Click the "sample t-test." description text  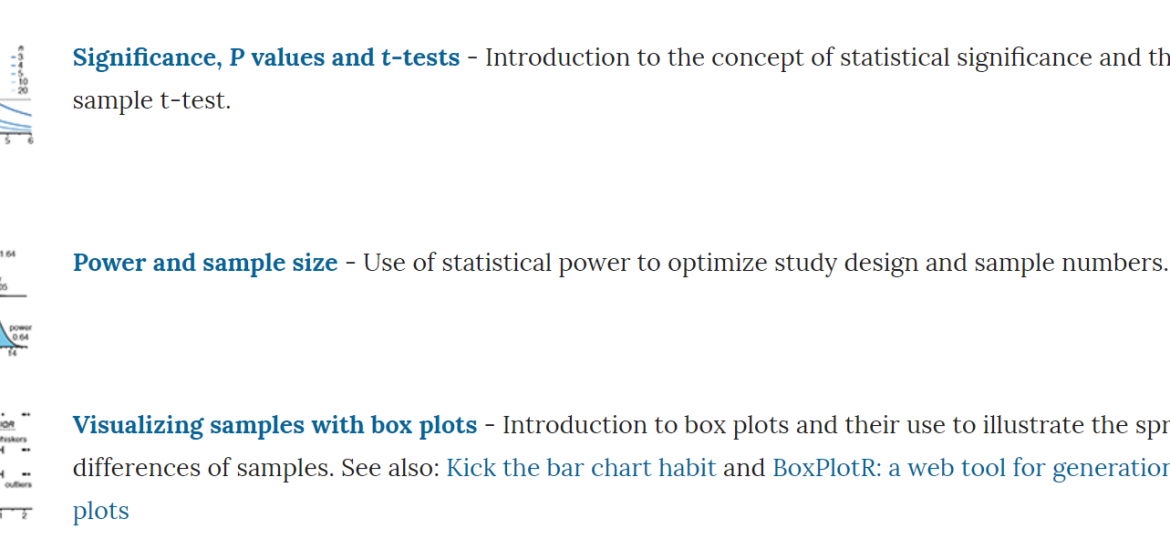151,101
